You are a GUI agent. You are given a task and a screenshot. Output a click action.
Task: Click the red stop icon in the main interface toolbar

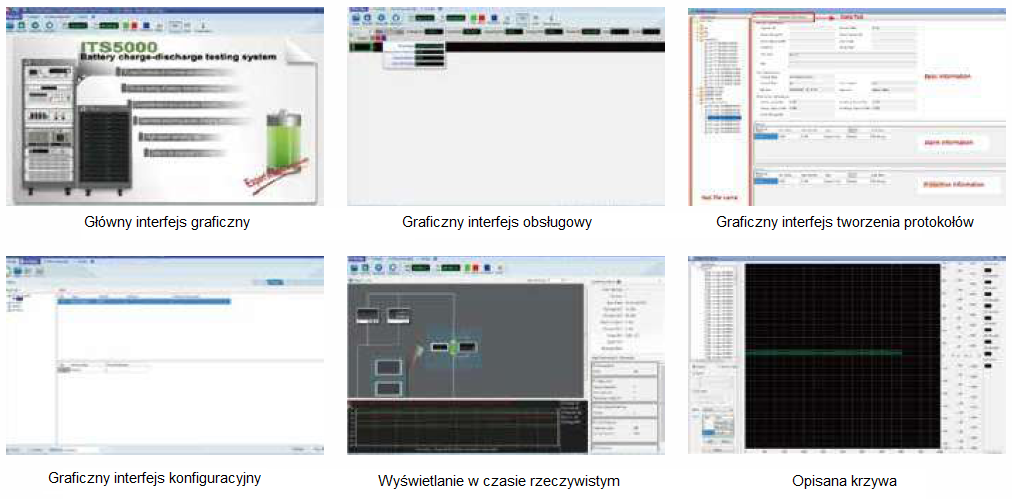(134, 25)
